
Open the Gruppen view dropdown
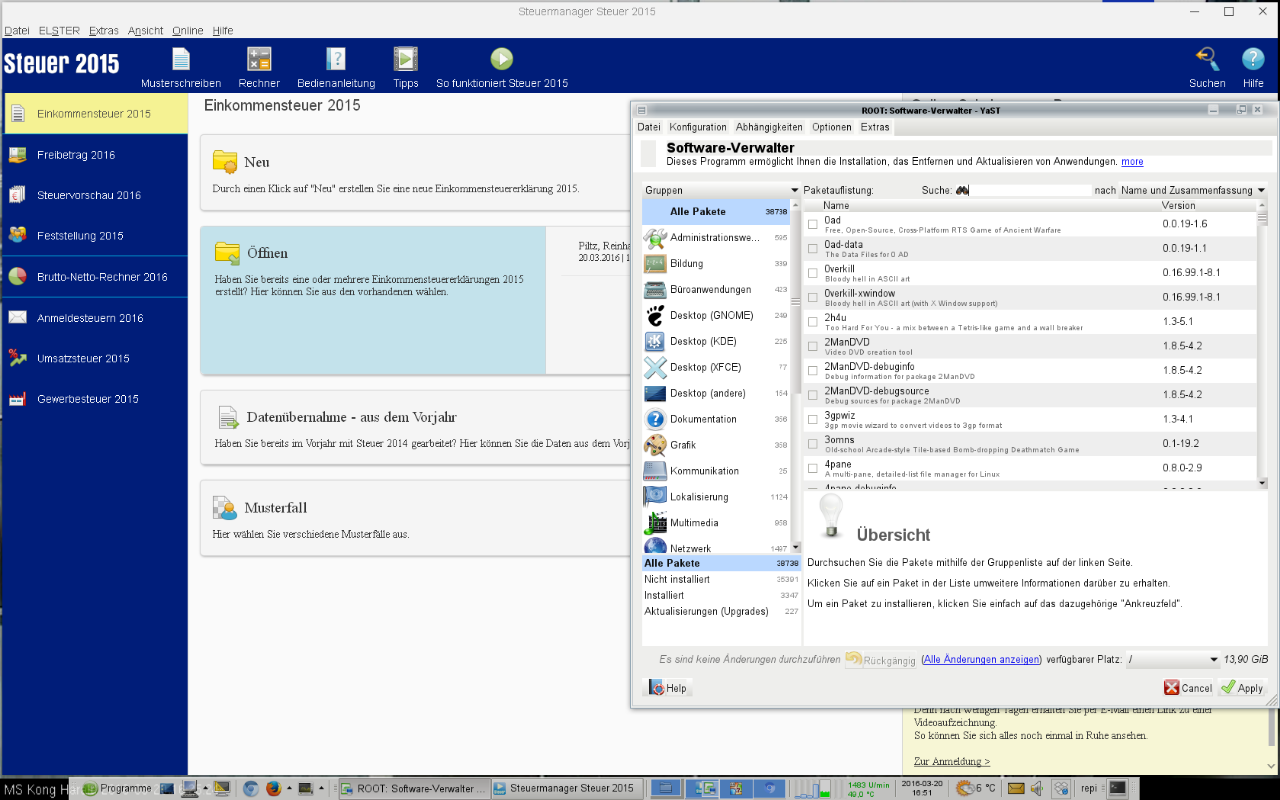[x=721, y=190]
